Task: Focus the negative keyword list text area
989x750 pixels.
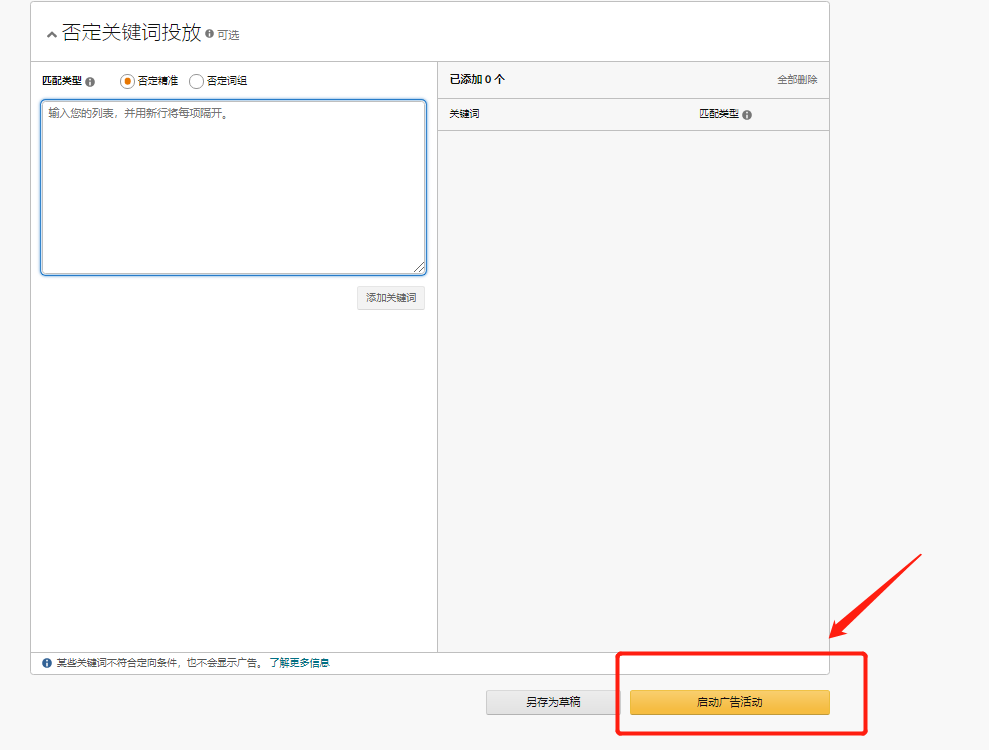Action: pyautogui.click(x=233, y=187)
